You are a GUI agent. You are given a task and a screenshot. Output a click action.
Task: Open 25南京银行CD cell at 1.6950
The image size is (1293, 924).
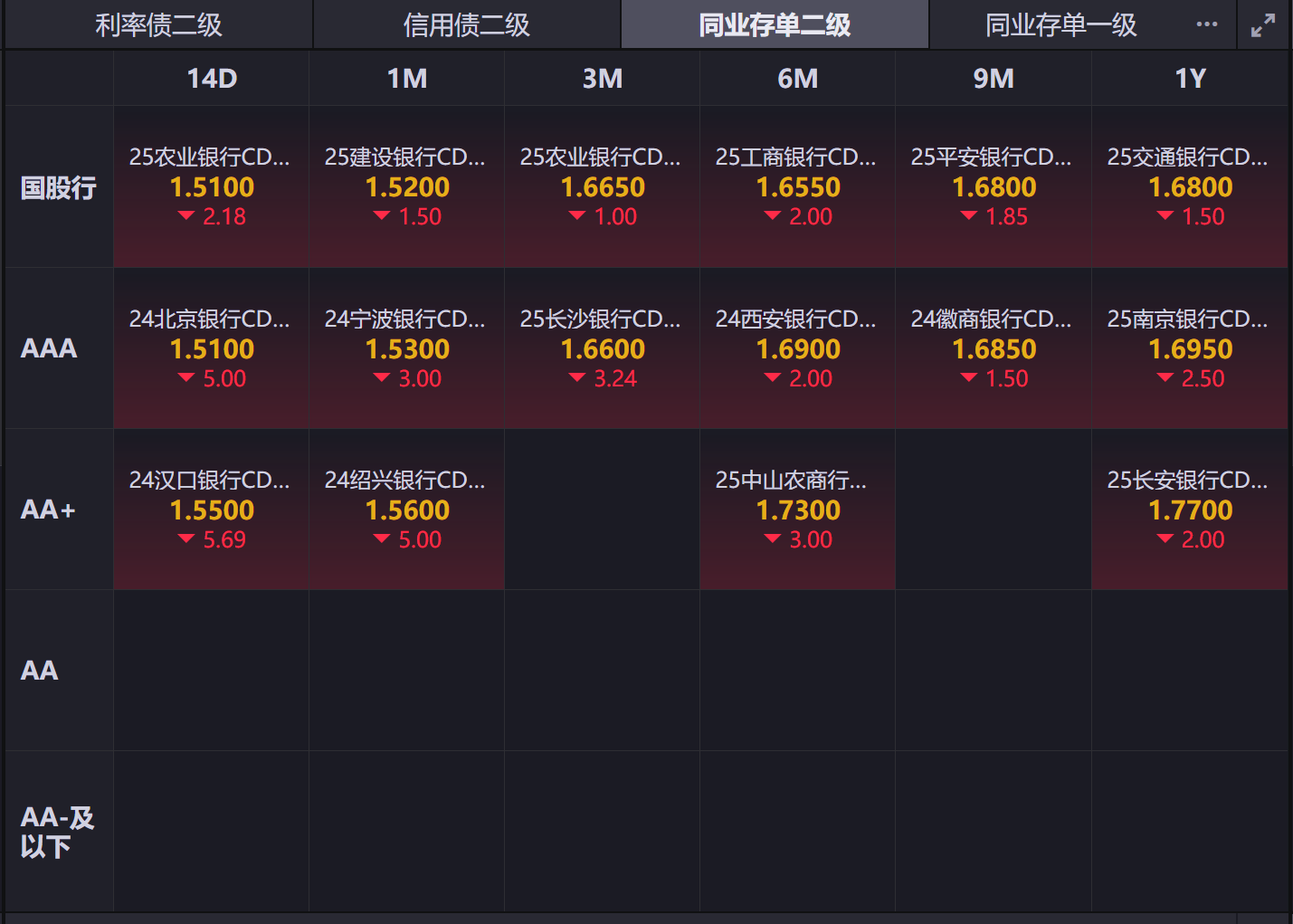pos(1190,348)
